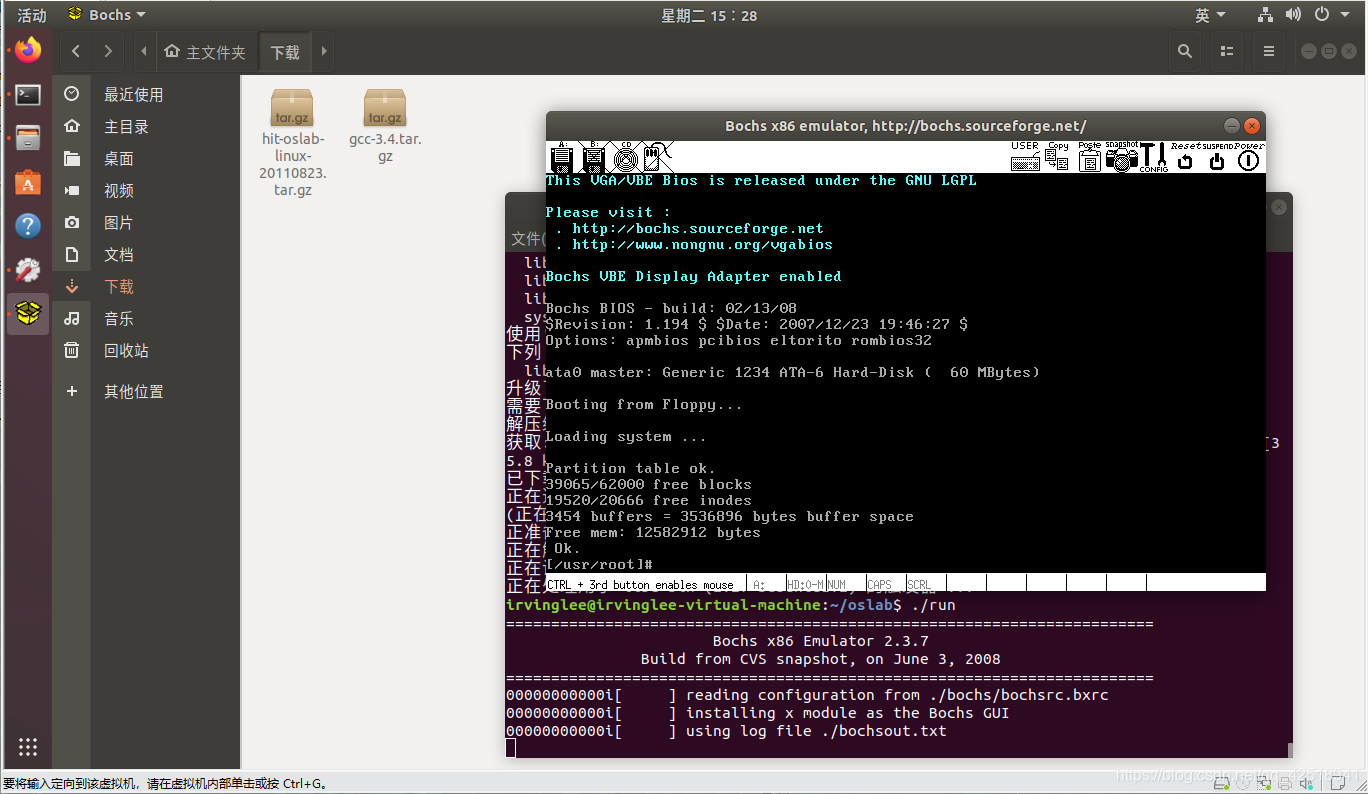Expand the system power menu arrow
Screen dimensions: 1368x794
point(1347,15)
